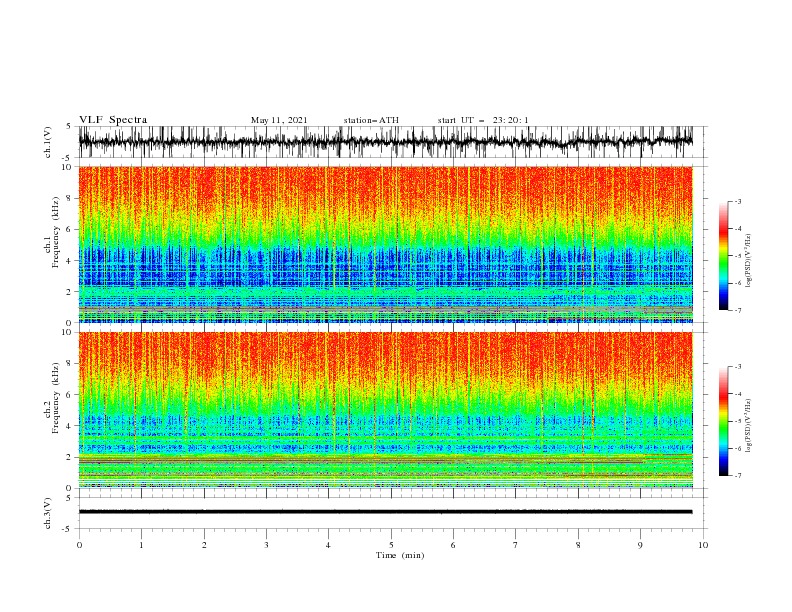
Task: Click the '5' tick on time axis
Action: click(x=391, y=545)
